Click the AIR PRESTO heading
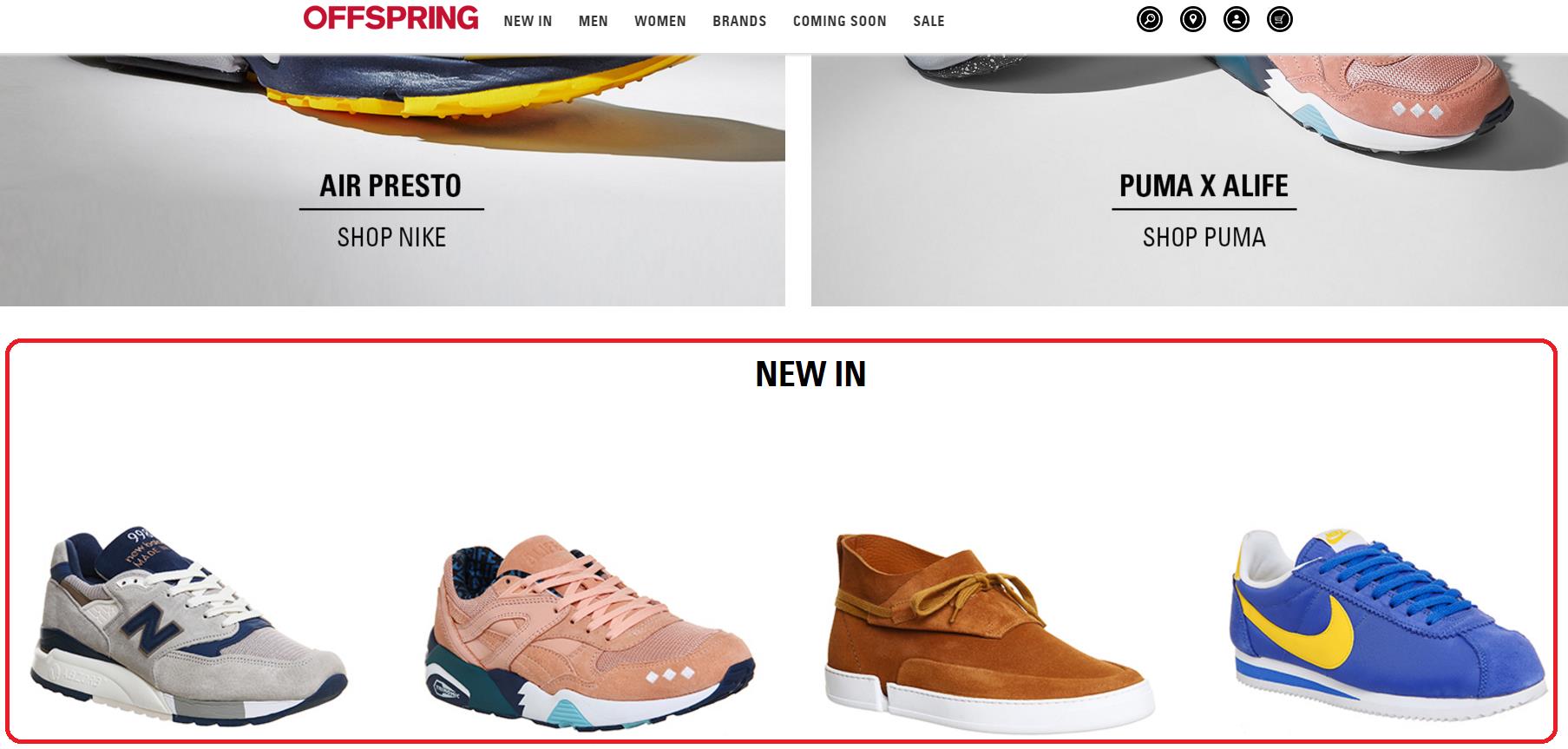 (390, 186)
